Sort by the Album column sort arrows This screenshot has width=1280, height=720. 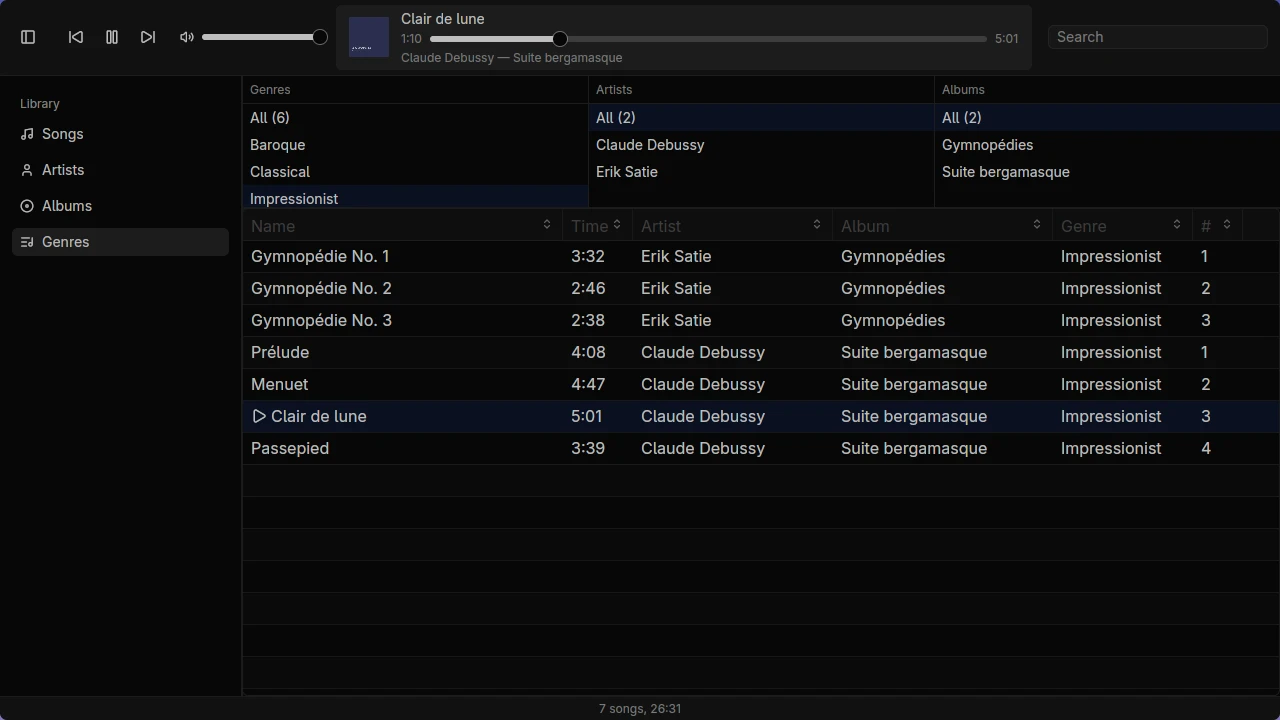click(1037, 224)
